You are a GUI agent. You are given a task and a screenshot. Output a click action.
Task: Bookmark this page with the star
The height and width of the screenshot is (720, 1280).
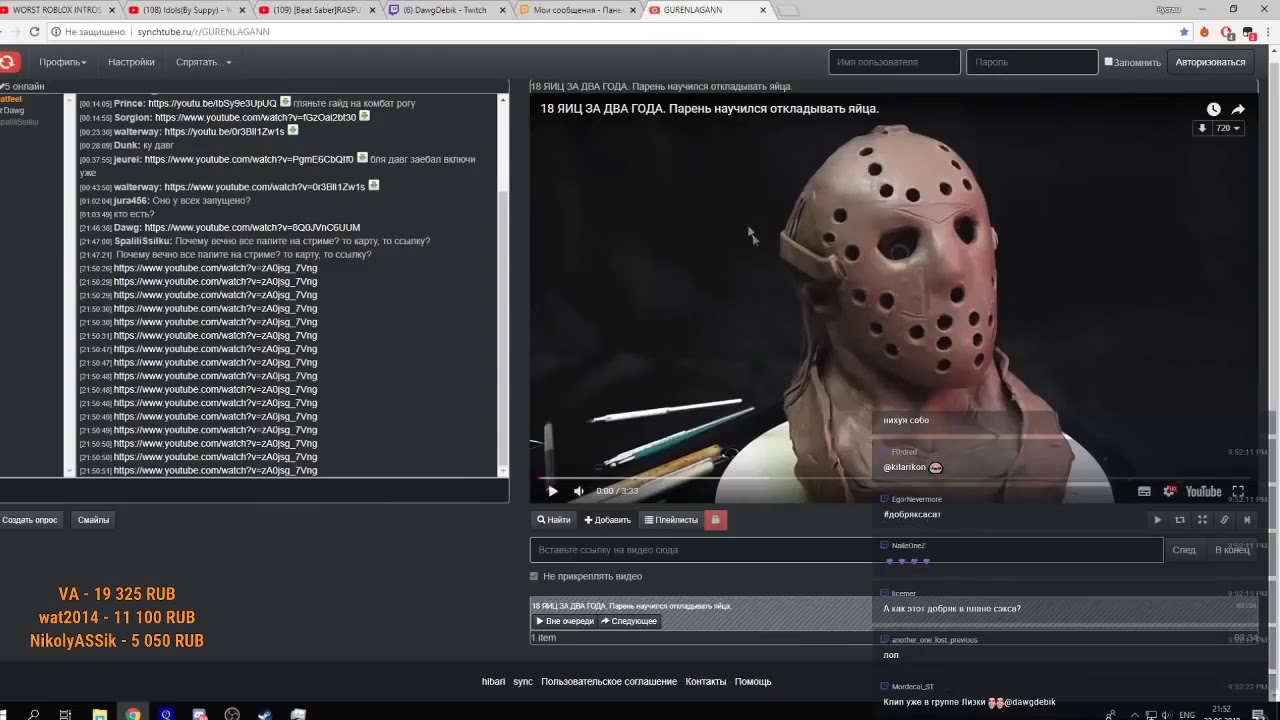tap(1184, 32)
